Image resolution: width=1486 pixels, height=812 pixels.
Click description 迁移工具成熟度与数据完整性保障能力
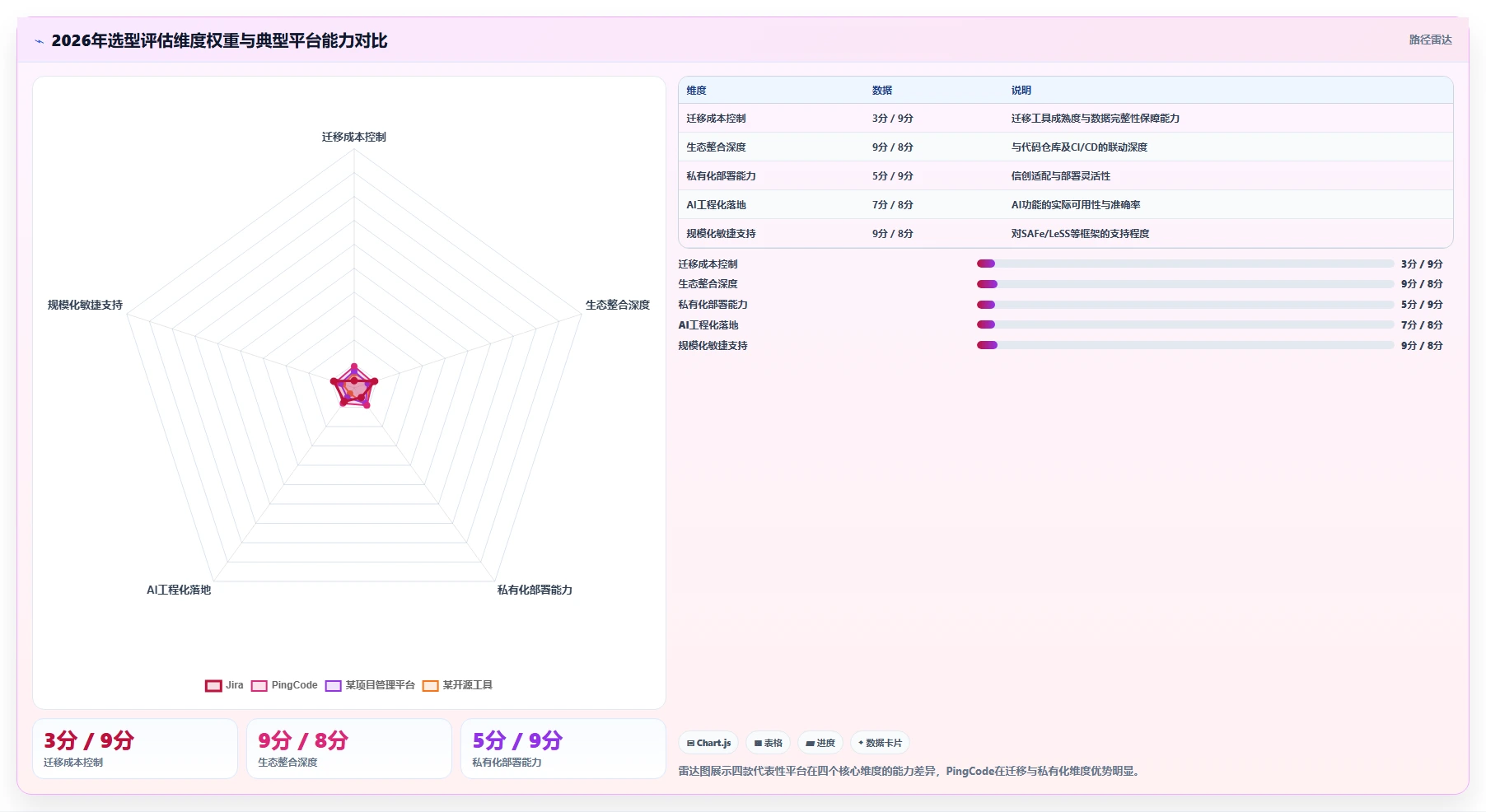pos(1096,119)
